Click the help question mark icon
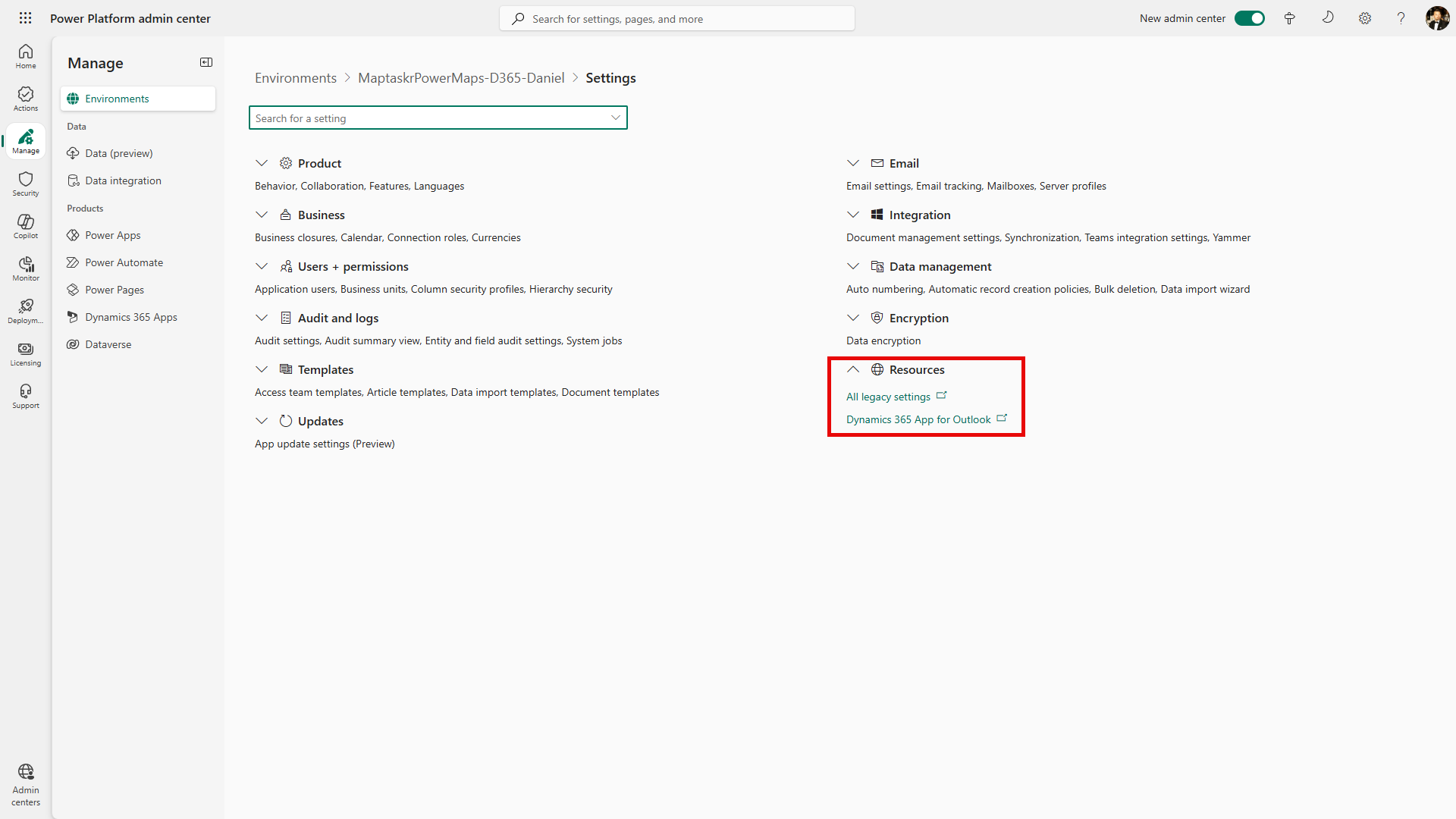 click(1401, 18)
